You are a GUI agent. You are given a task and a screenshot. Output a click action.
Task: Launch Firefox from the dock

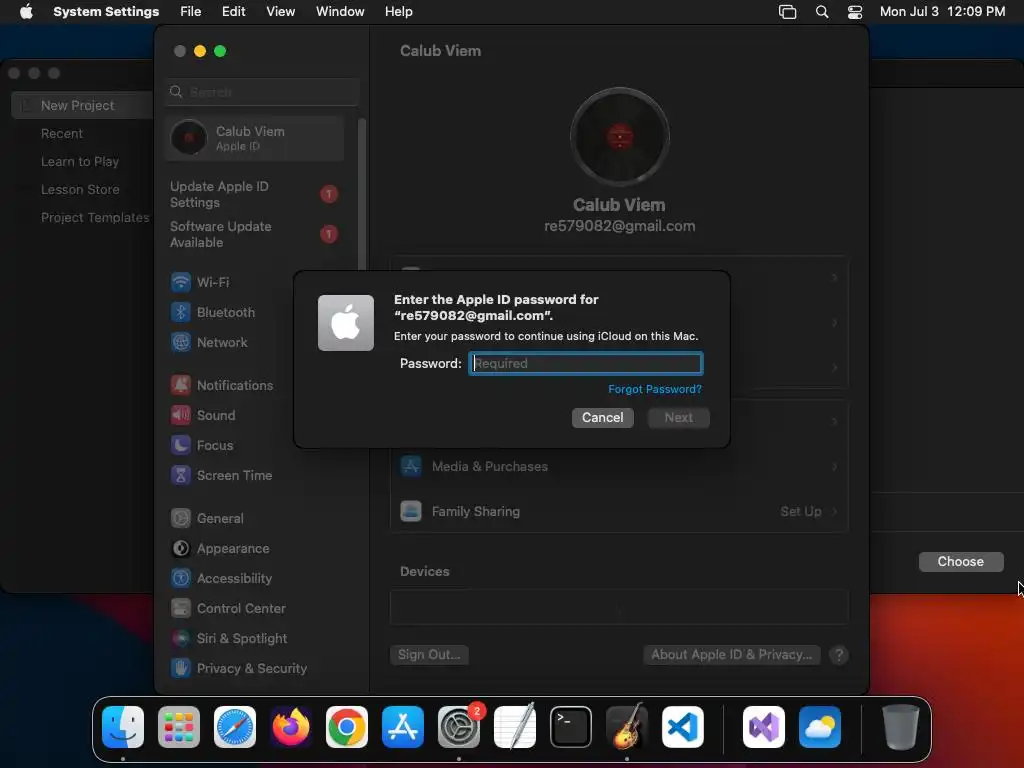coord(291,727)
